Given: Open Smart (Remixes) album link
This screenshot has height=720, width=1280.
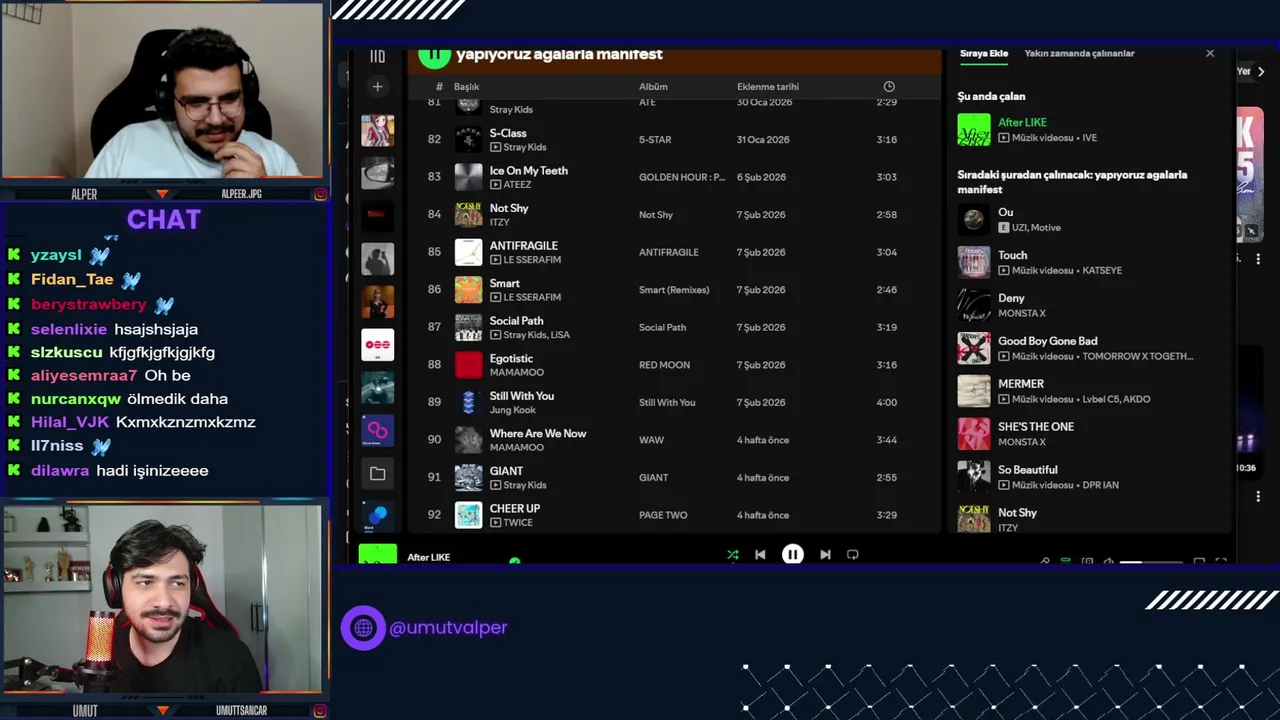Looking at the screenshot, I should [x=674, y=290].
